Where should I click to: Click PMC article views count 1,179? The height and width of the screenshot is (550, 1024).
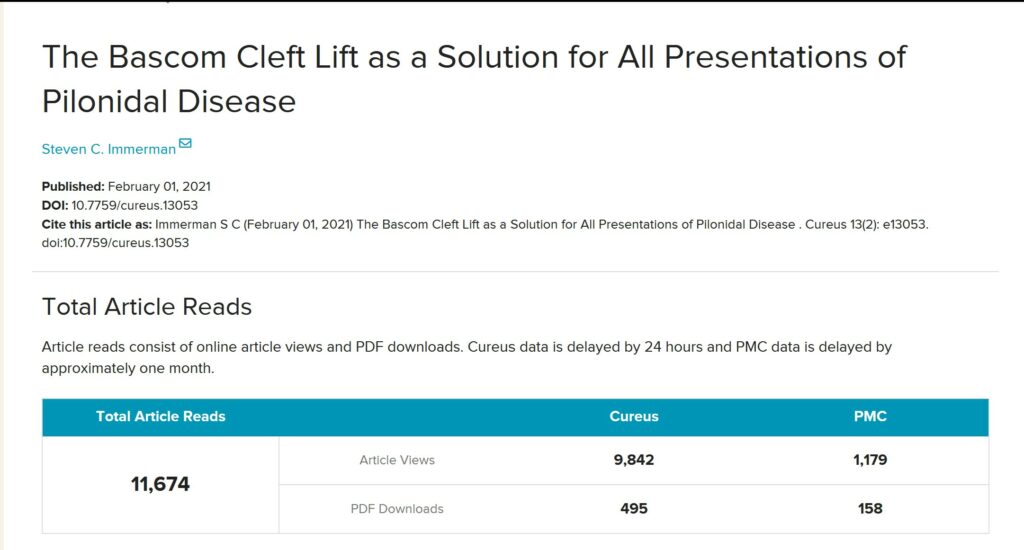(870, 460)
